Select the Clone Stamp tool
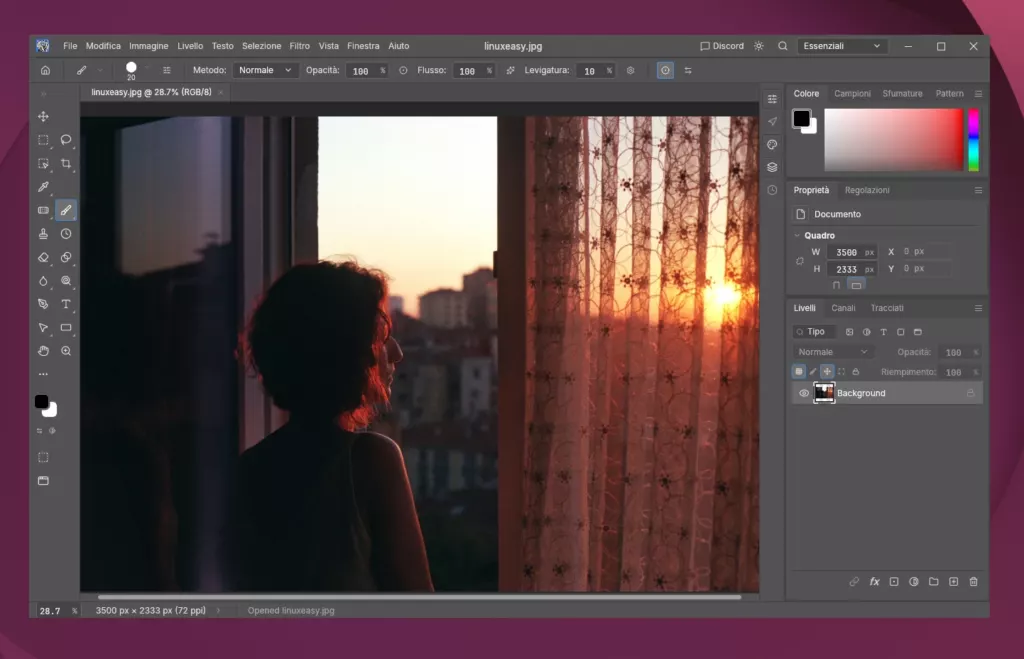The height and width of the screenshot is (659, 1024). coord(43,234)
